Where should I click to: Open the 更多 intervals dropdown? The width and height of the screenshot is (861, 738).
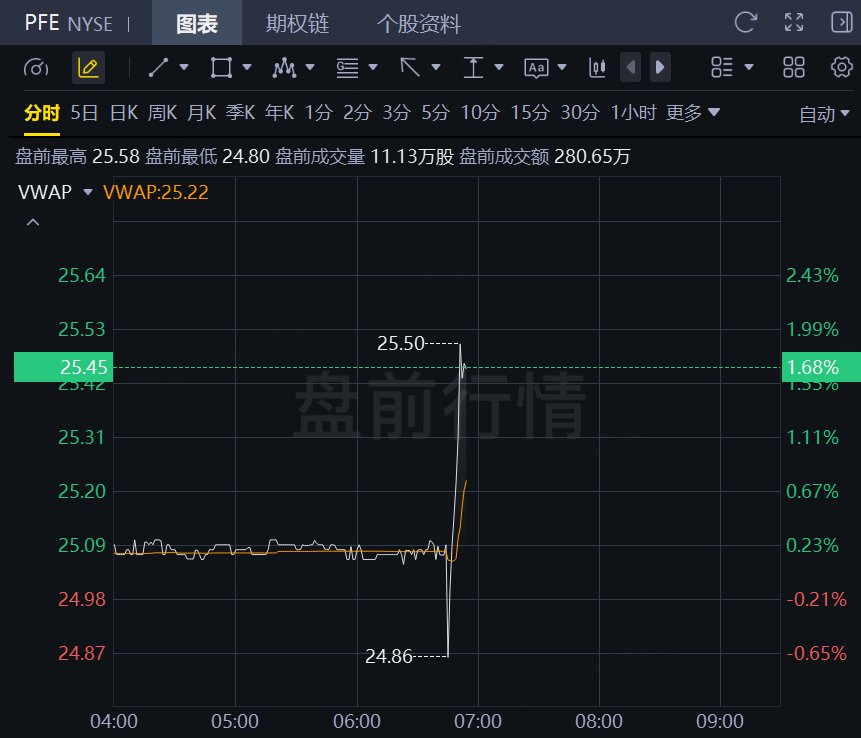(x=692, y=113)
